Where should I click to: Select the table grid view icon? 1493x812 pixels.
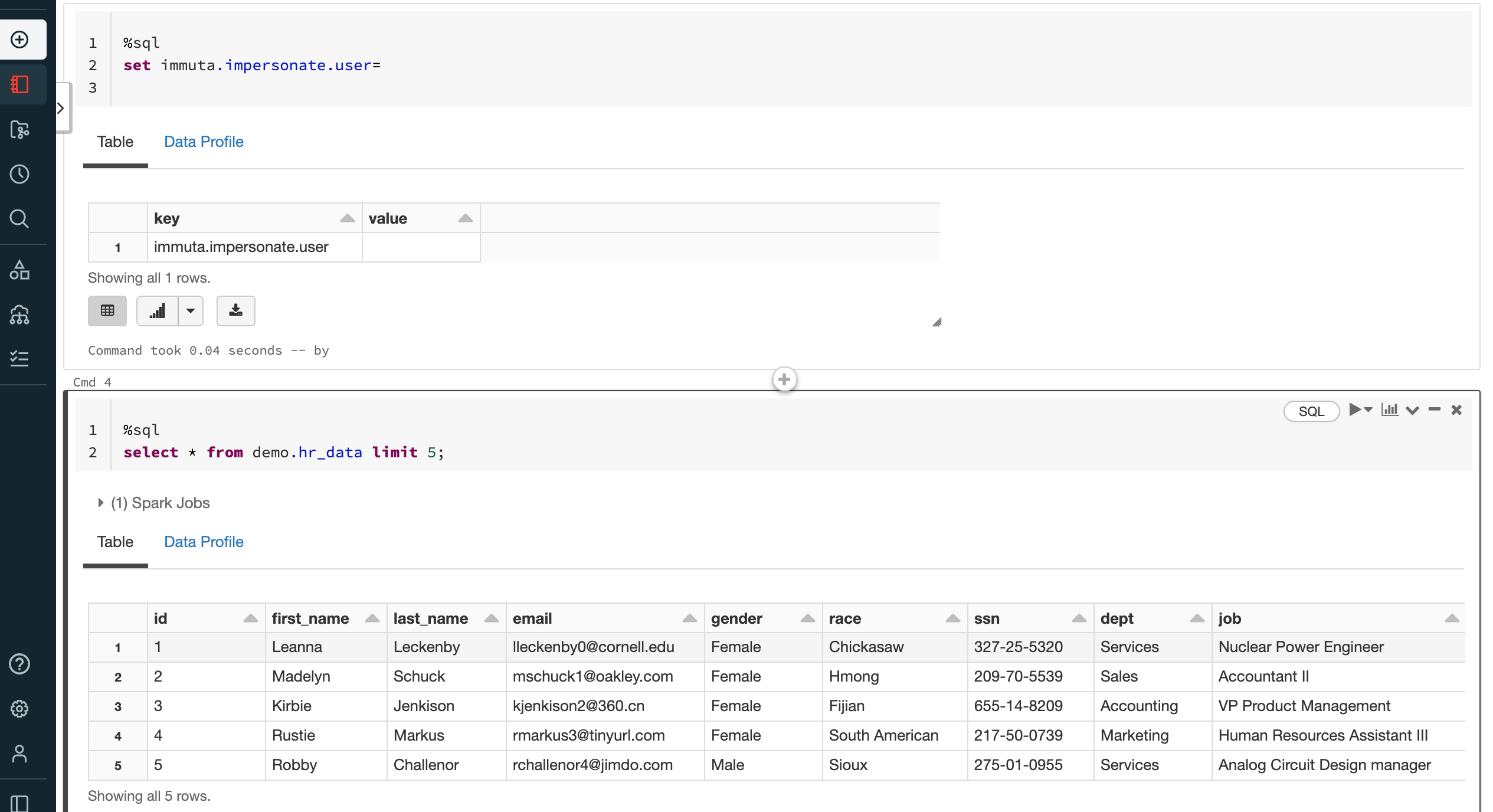point(107,310)
